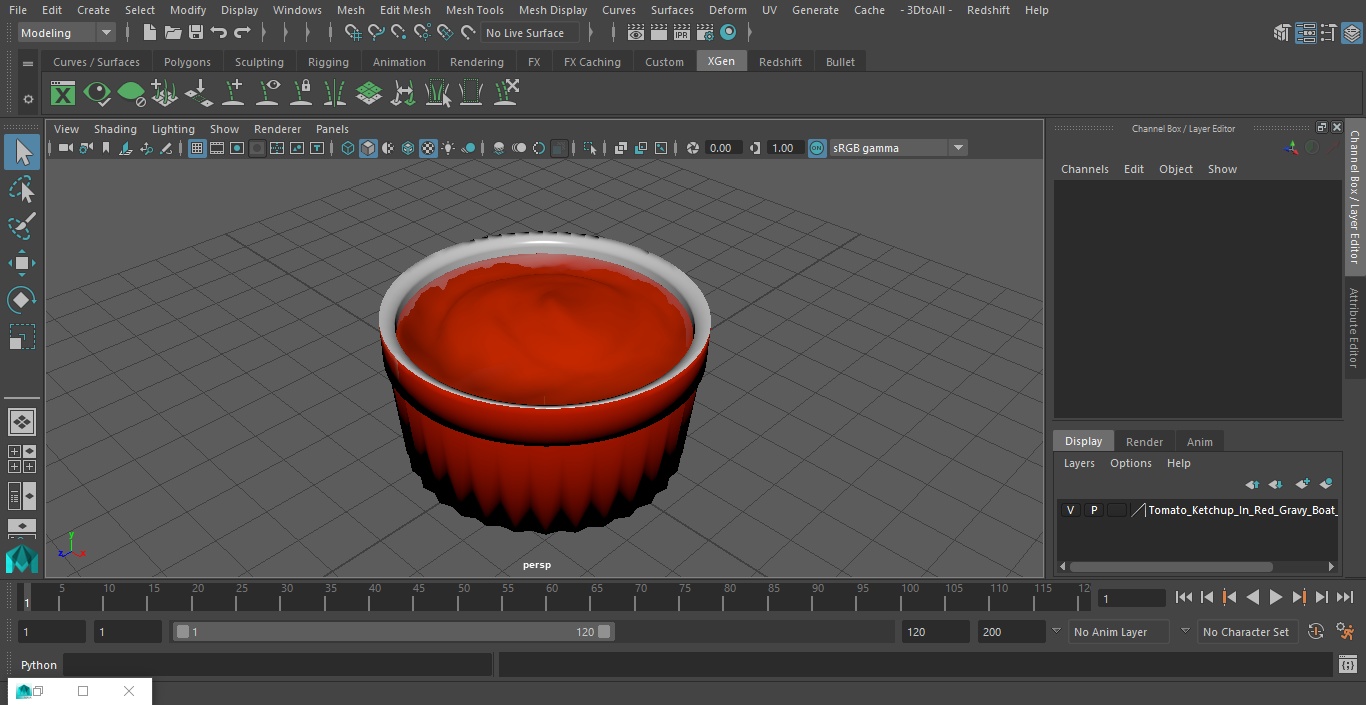The width and height of the screenshot is (1366, 705).
Task: Click the exposure value 0.00 field
Action: click(x=721, y=148)
